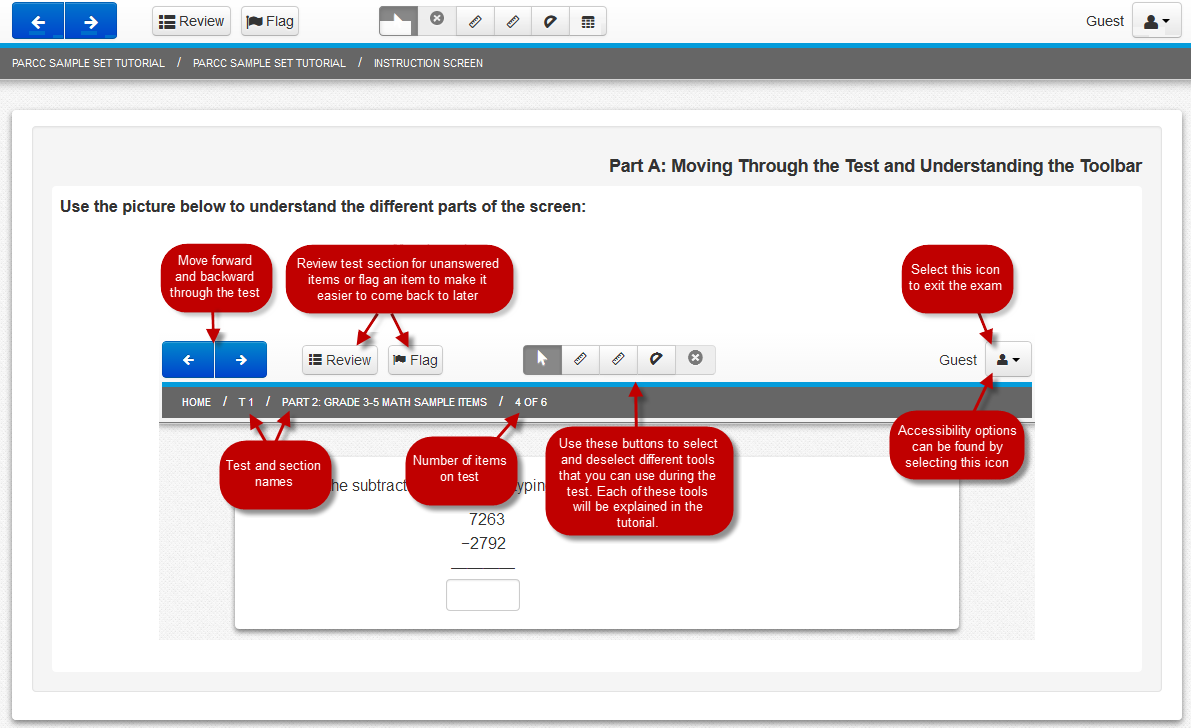This screenshot has height=728, width=1191.
Task: Click the first PARCC SAMPLE SET TUTORIAL breadcrumb
Action: click(88, 63)
